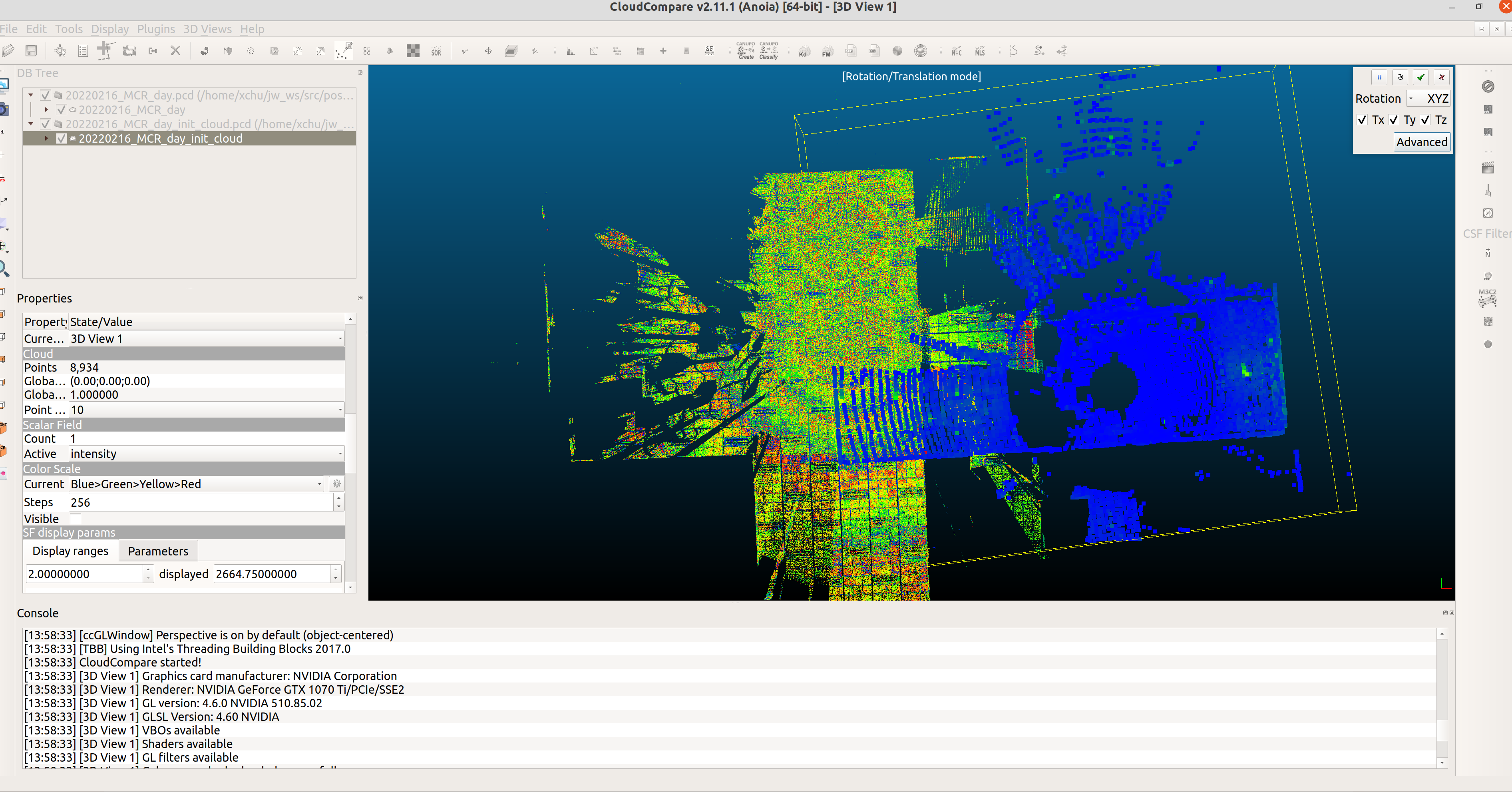
Task: Switch to the Parameters tab
Action: (158, 551)
